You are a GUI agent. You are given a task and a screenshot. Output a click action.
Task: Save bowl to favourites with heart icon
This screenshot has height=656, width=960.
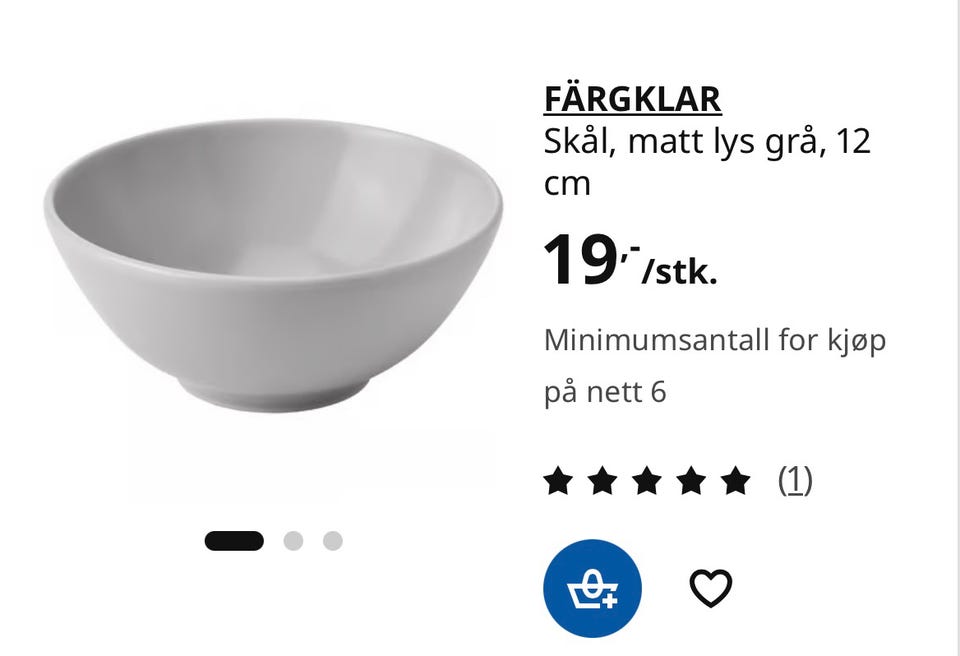pos(711,588)
